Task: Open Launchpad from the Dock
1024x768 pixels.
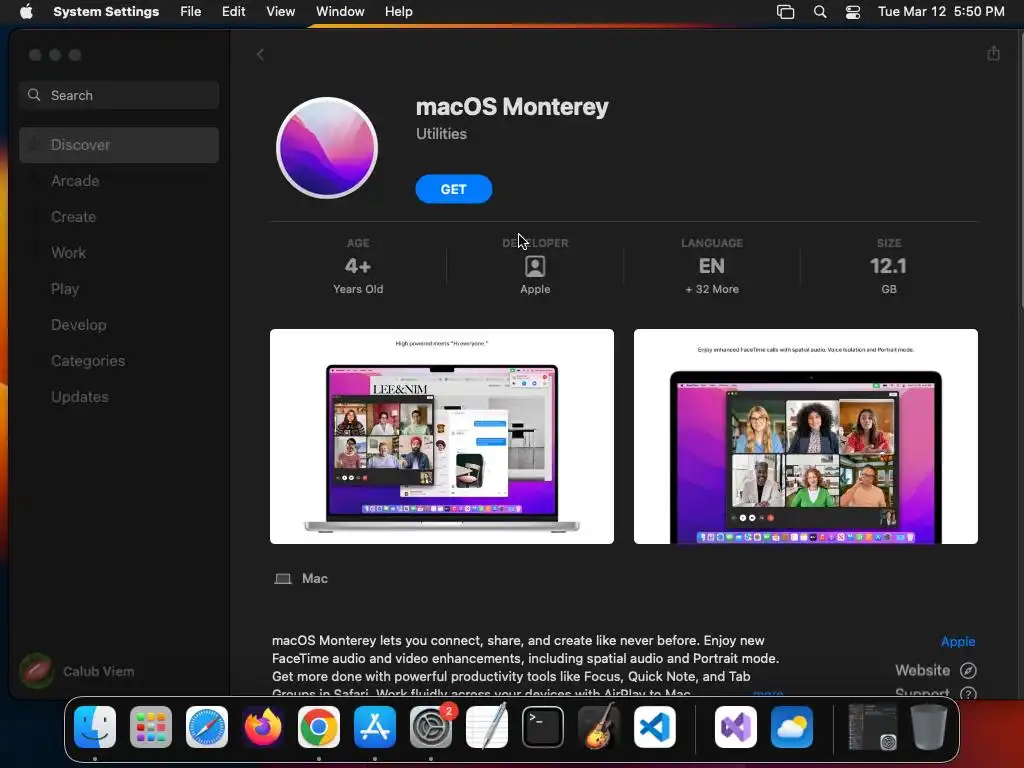Action: coord(151,727)
